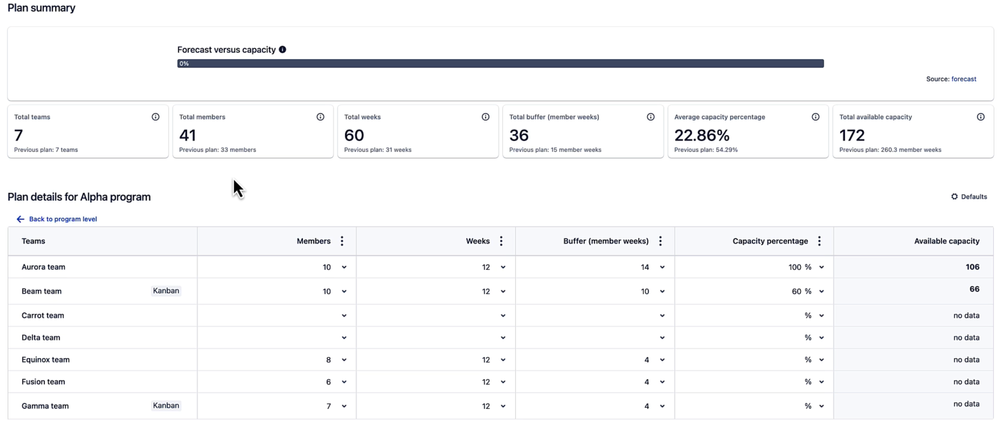999x423 pixels.
Task: Expand Gamma team Capacity percentage dropdown
Action: [821, 406]
